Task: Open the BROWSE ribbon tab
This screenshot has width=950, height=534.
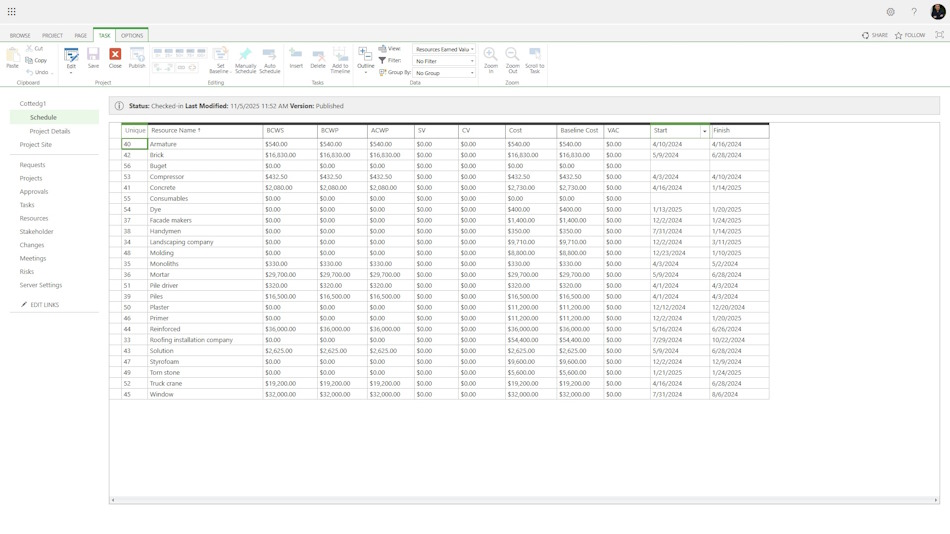Action: tap(20, 36)
